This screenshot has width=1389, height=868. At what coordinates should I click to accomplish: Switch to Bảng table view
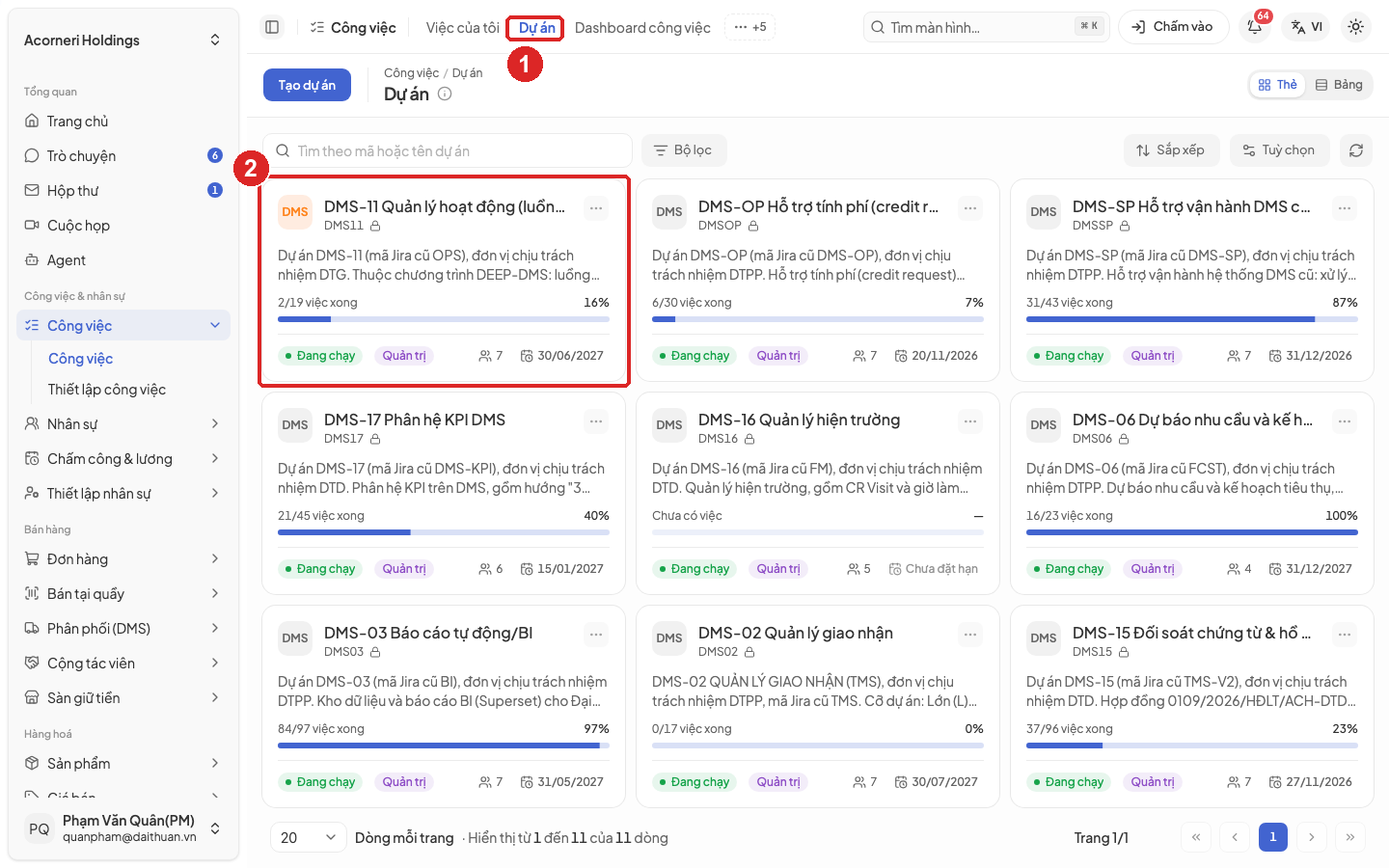click(x=1339, y=85)
